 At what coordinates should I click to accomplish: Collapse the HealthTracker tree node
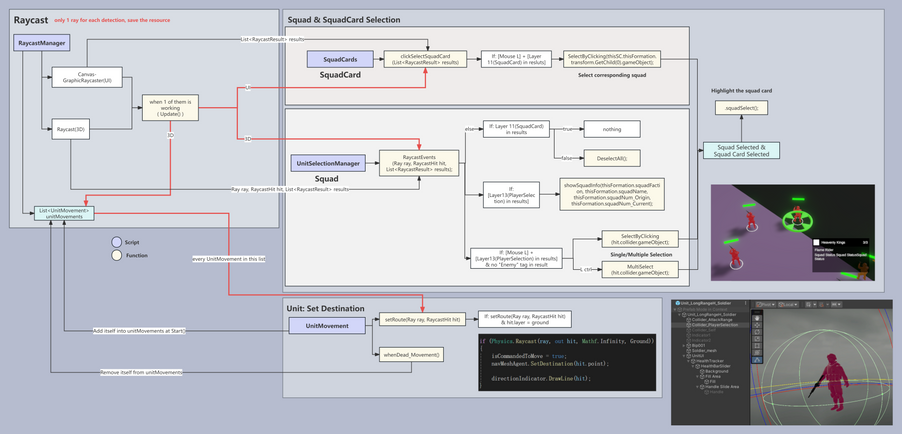coord(688,361)
